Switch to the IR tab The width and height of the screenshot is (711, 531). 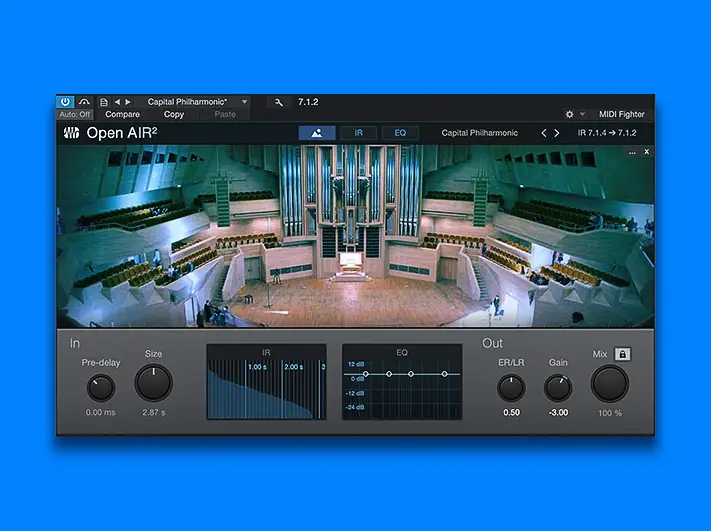358,133
